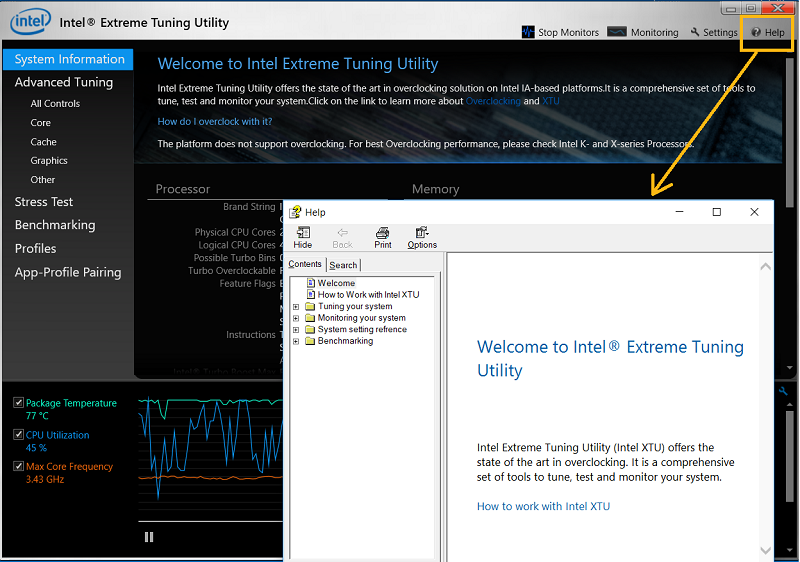Open Advanced Tuning section
800x562 pixels.
tap(64, 82)
